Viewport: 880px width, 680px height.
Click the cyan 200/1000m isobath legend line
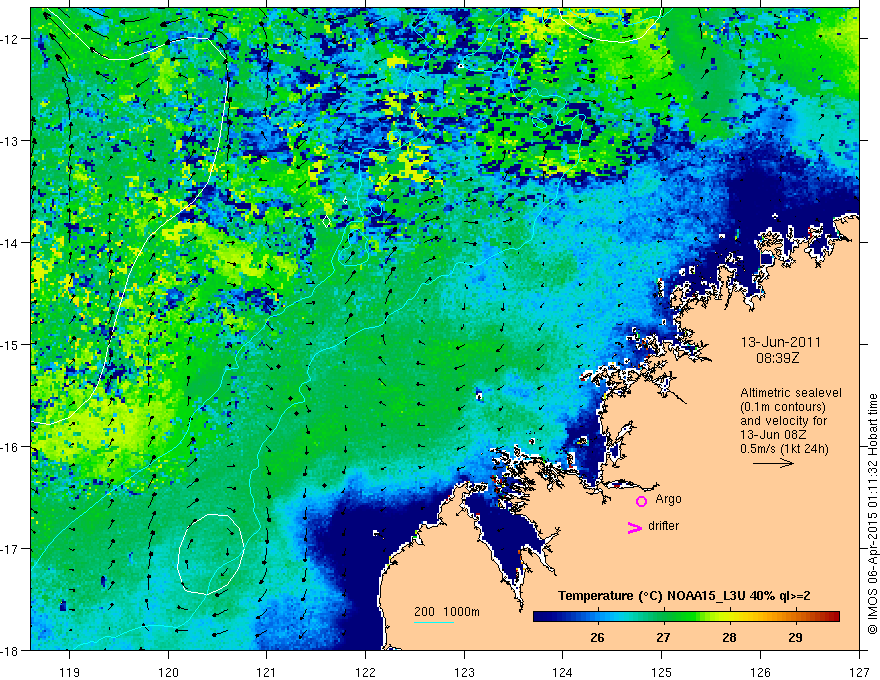coord(434,622)
